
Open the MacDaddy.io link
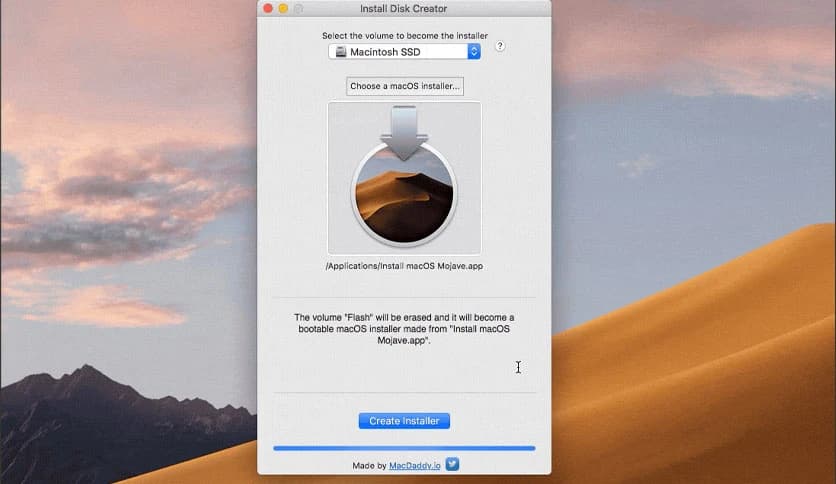[415, 465]
